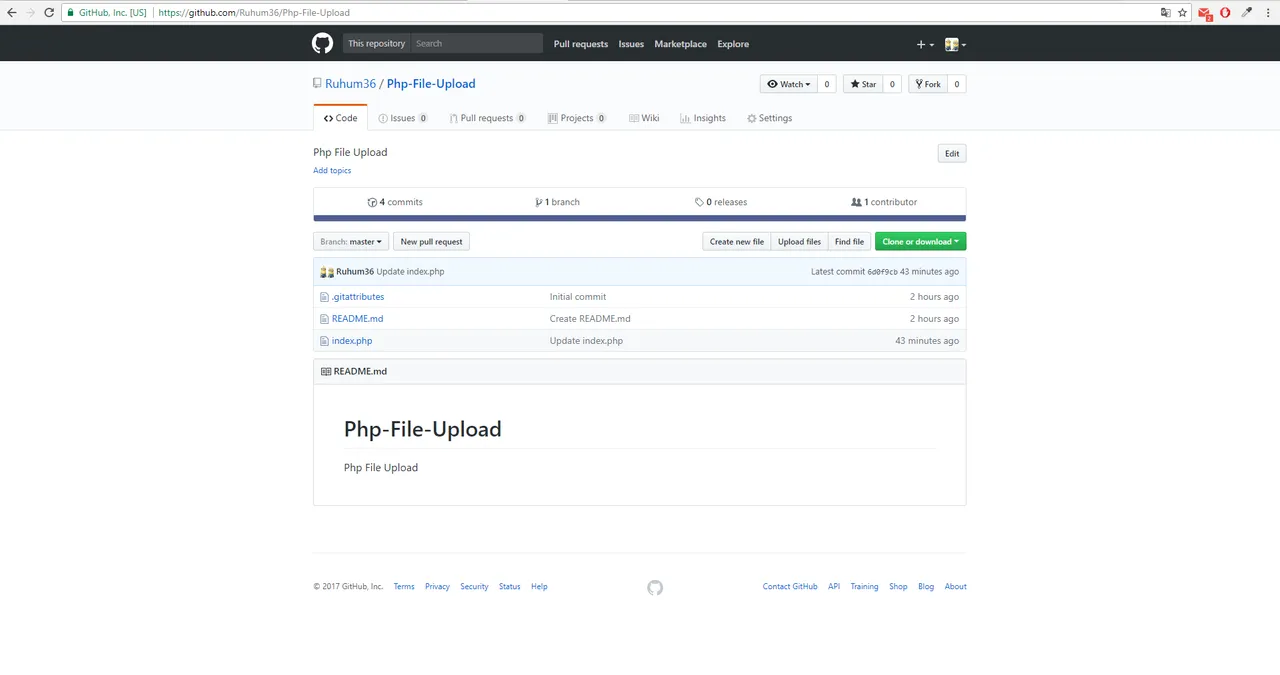Screen dimensions: 1280x675
Task: Click Create new file button
Action: 737,241
